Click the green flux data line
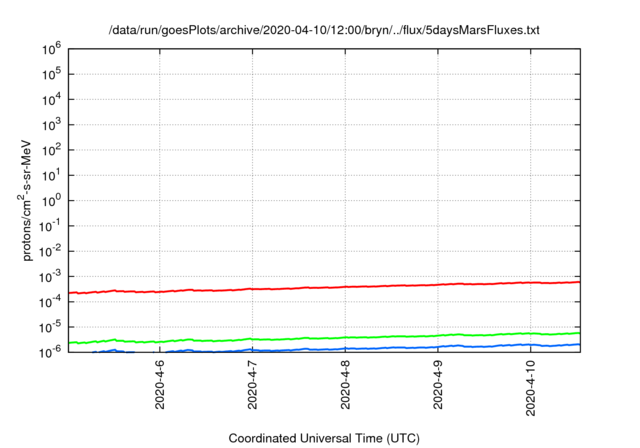This screenshot has width=640, height=448. point(324,338)
